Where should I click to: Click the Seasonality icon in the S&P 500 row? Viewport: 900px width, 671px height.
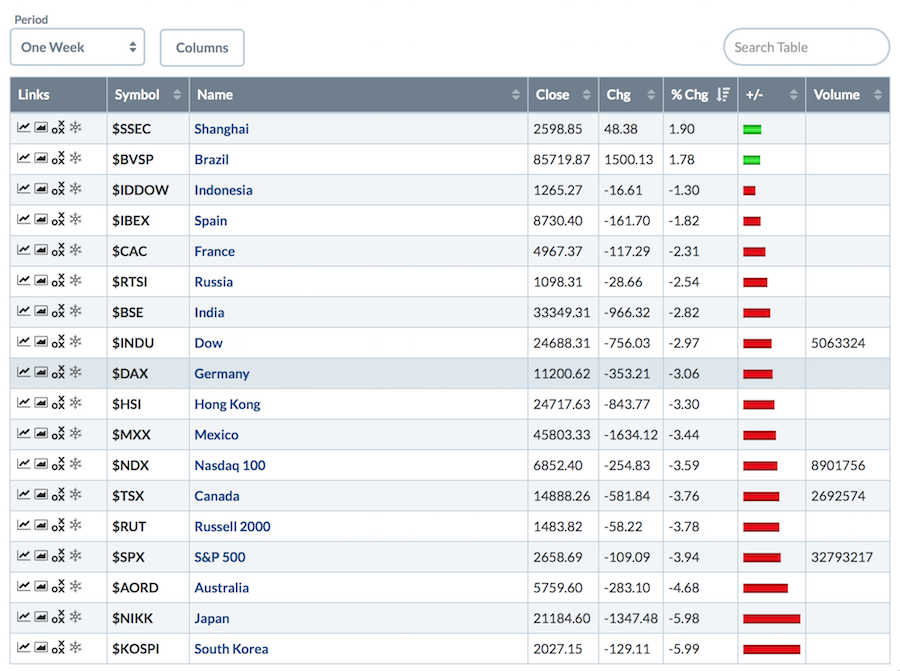point(75,557)
